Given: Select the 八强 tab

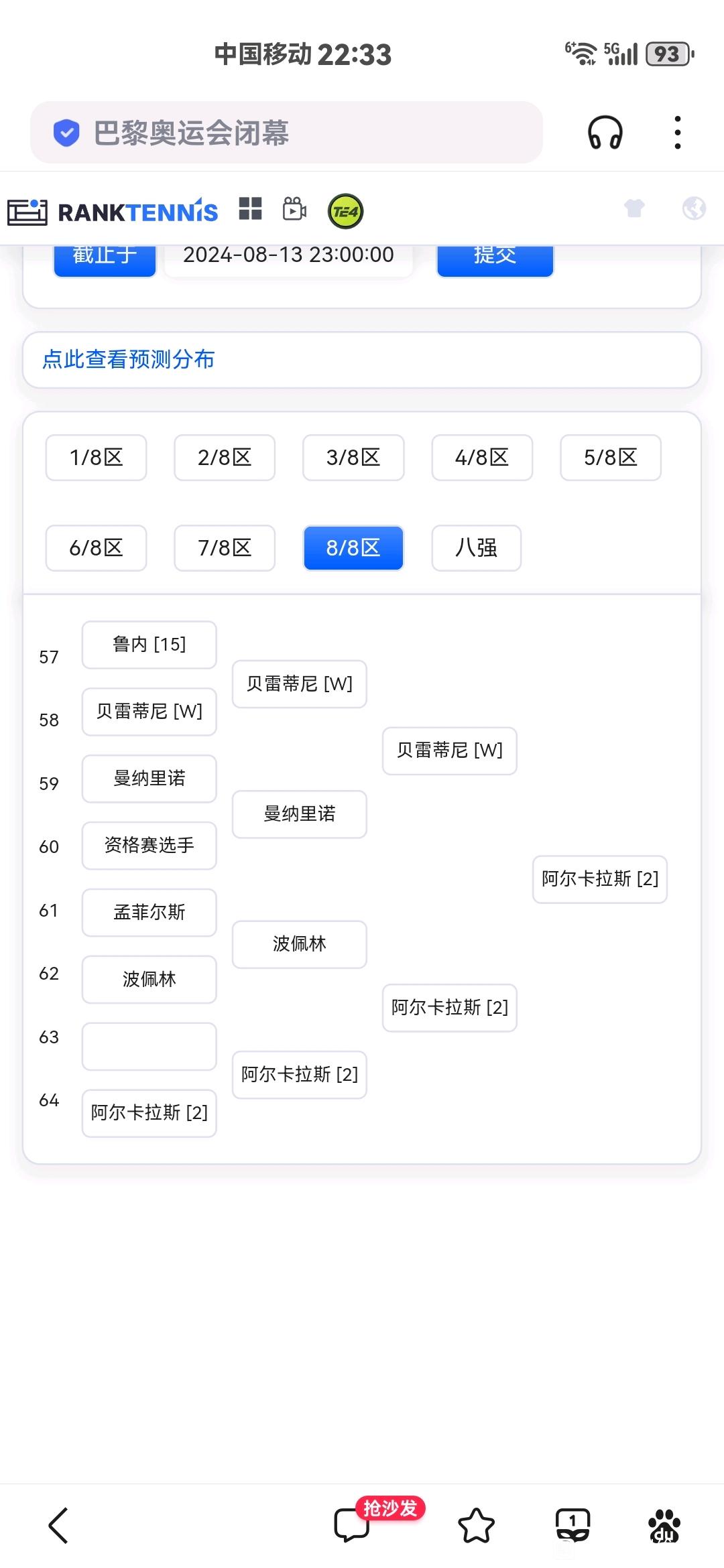Looking at the screenshot, I should click(477, 548).
